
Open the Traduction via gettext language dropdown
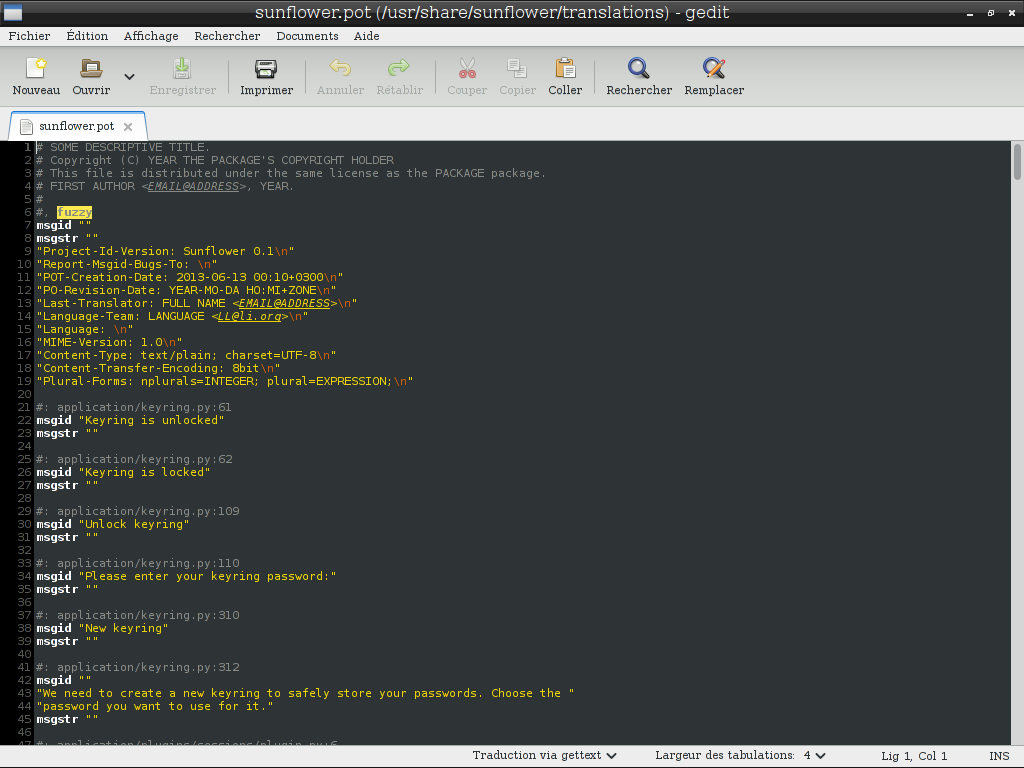point(544,755)
